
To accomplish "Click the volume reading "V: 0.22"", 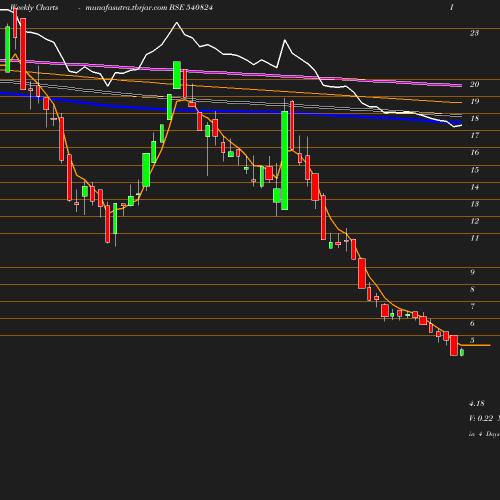I will 481,418.
